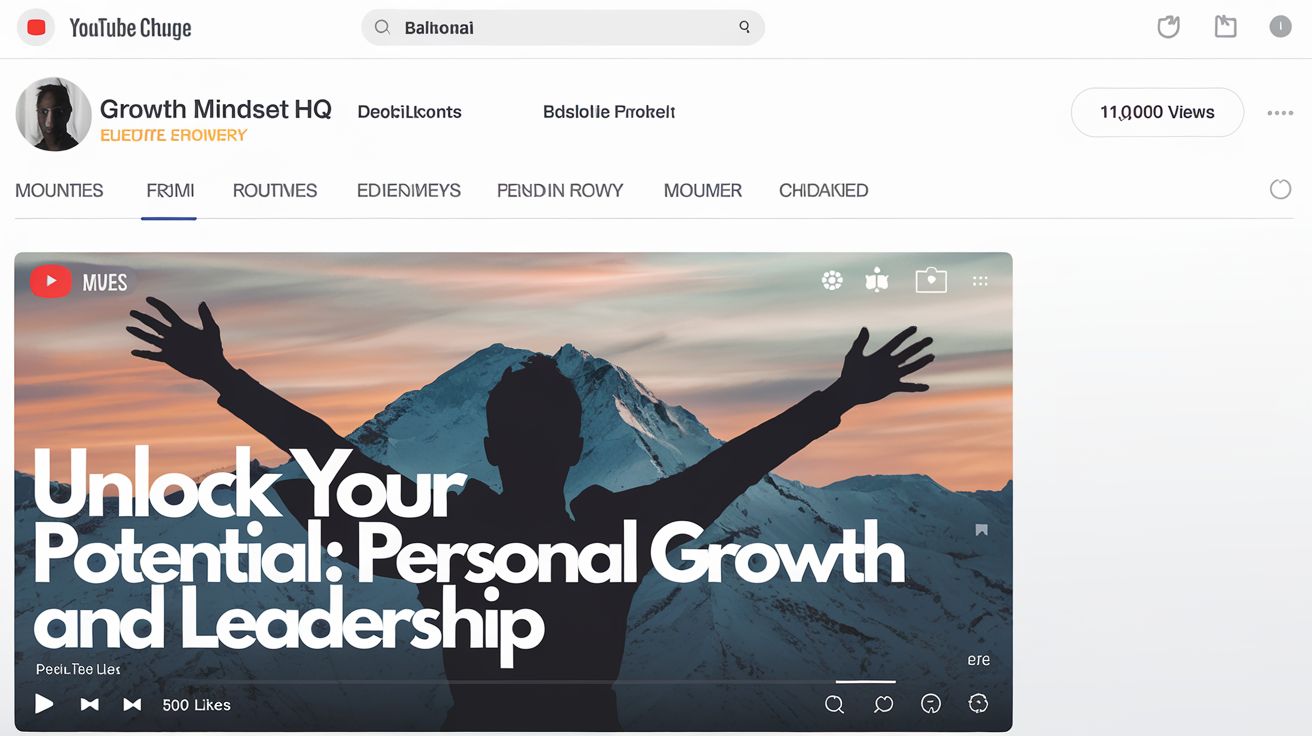
Task: Switch to the ROUTINES tab
Action: click(275, 190)
